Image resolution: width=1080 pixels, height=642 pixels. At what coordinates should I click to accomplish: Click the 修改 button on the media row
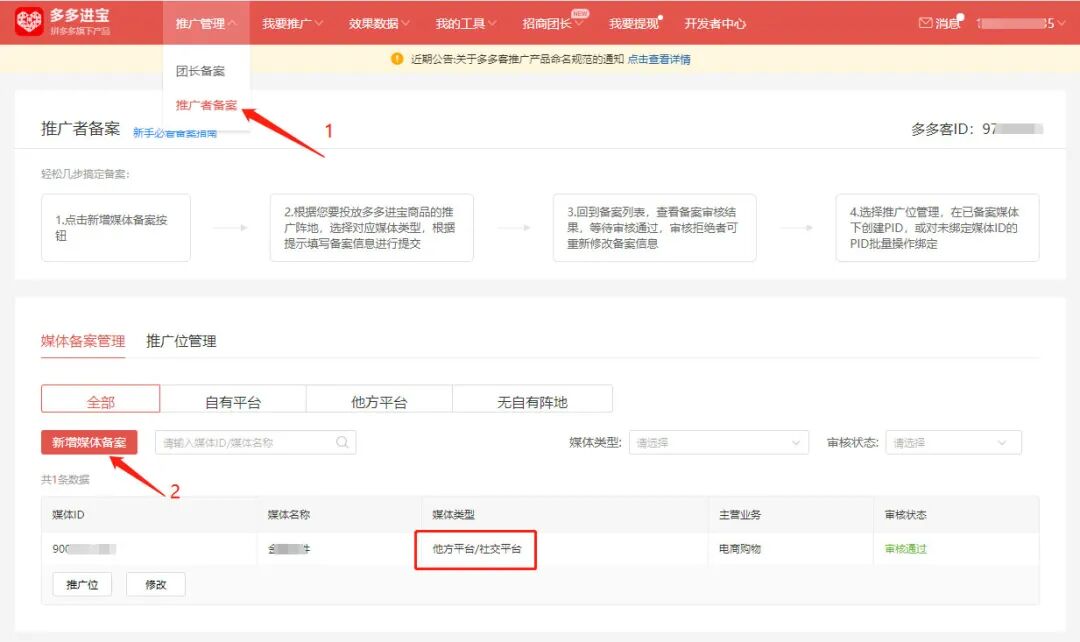click(155, 584)
